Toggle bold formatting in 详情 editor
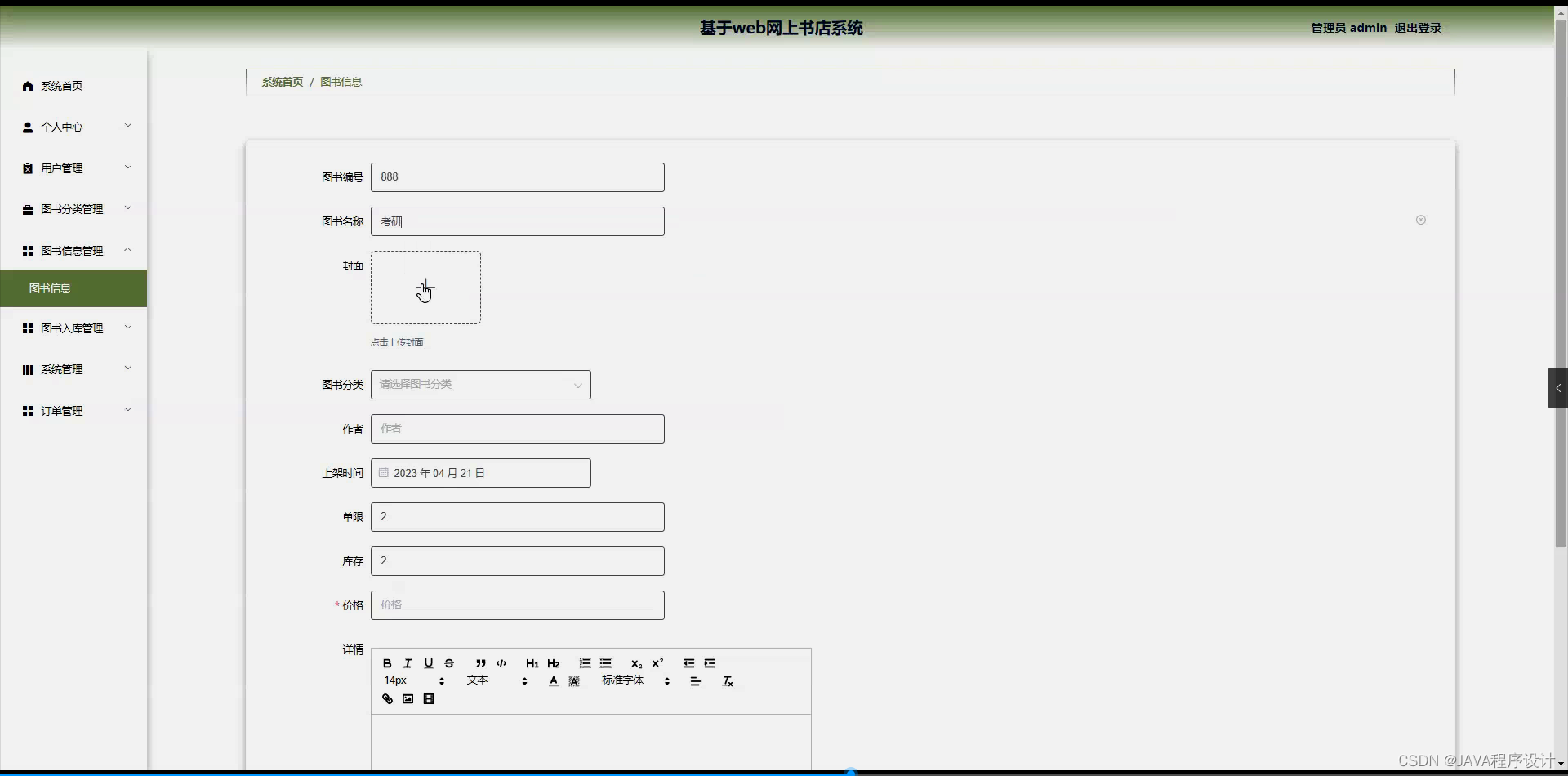This screenshot has height=776, width=1568. pyautogui.click(x=387, y=663)
